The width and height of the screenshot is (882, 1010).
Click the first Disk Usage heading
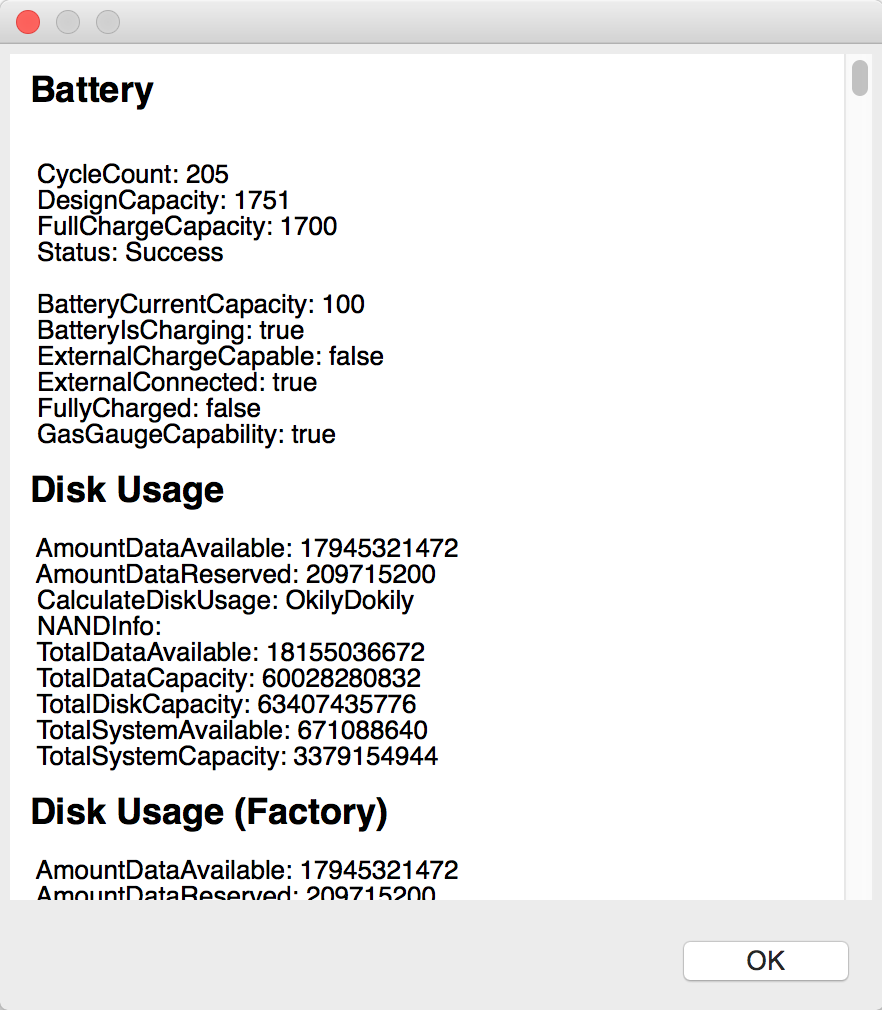point(127,490)
